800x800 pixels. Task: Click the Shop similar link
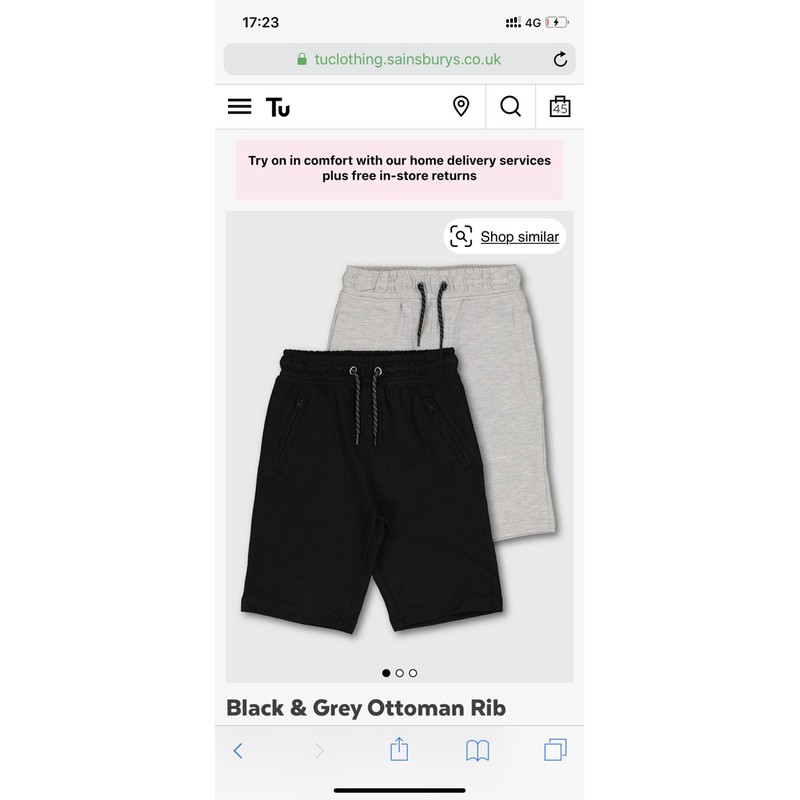[519, 237]
